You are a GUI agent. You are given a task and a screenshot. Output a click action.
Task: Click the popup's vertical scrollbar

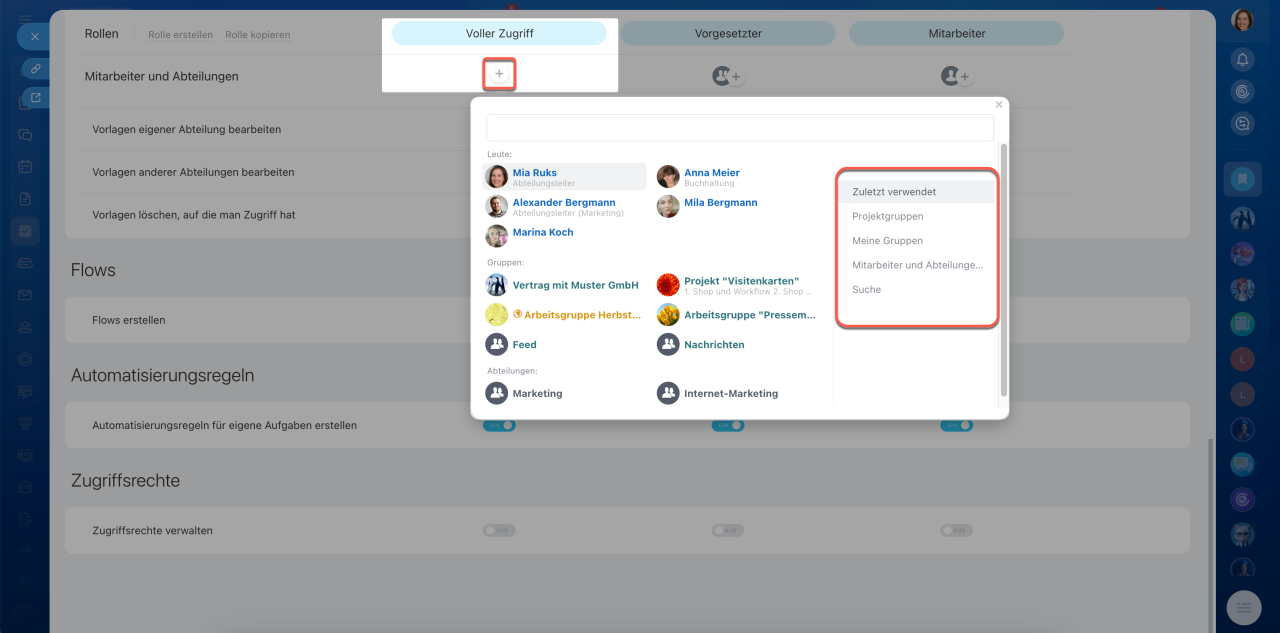[1003, 270]
